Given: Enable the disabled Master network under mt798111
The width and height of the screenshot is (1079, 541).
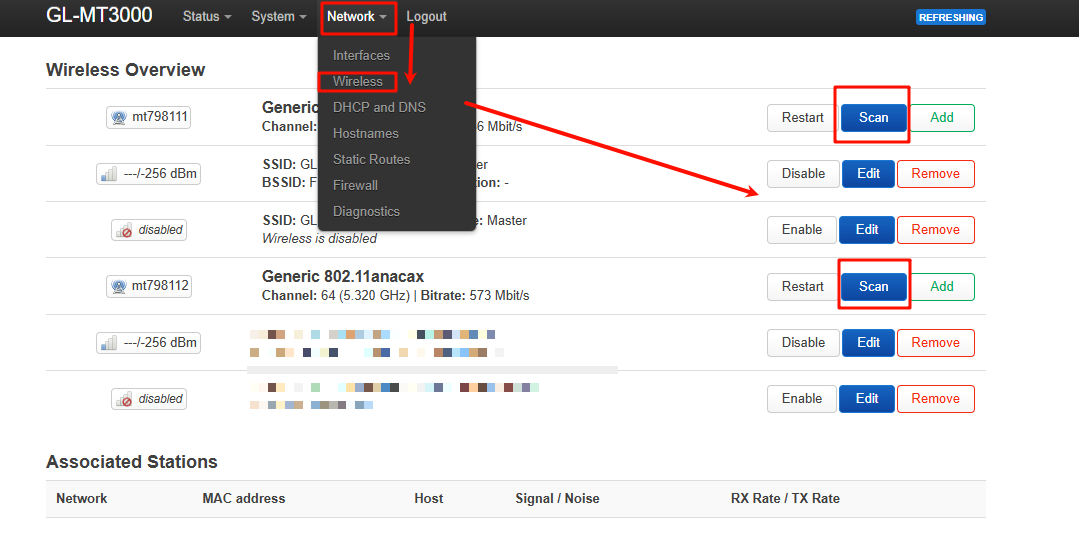Looking at the screenshot, I should tap(801, 229).
